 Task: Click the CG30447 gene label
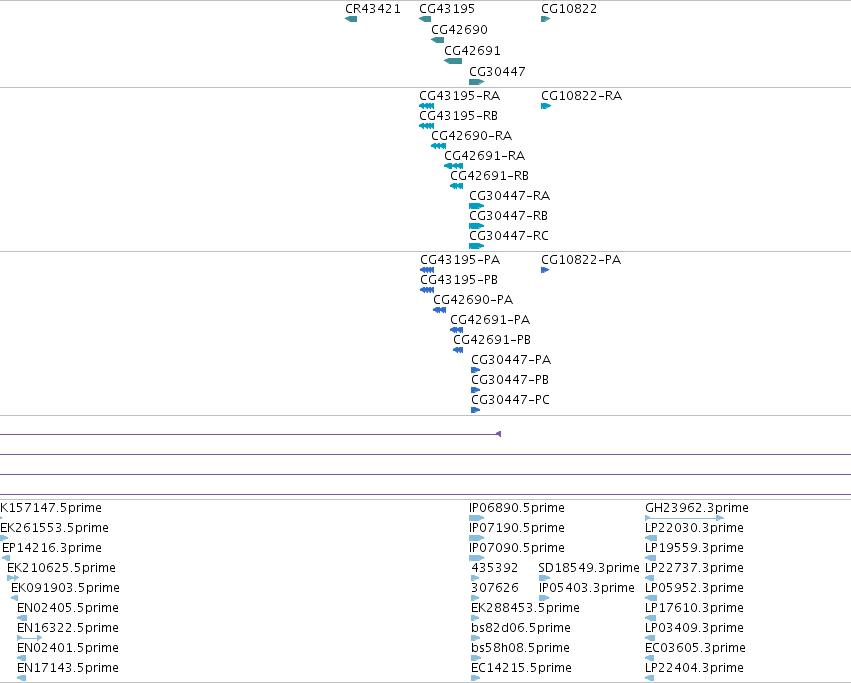tap(497, 72)
